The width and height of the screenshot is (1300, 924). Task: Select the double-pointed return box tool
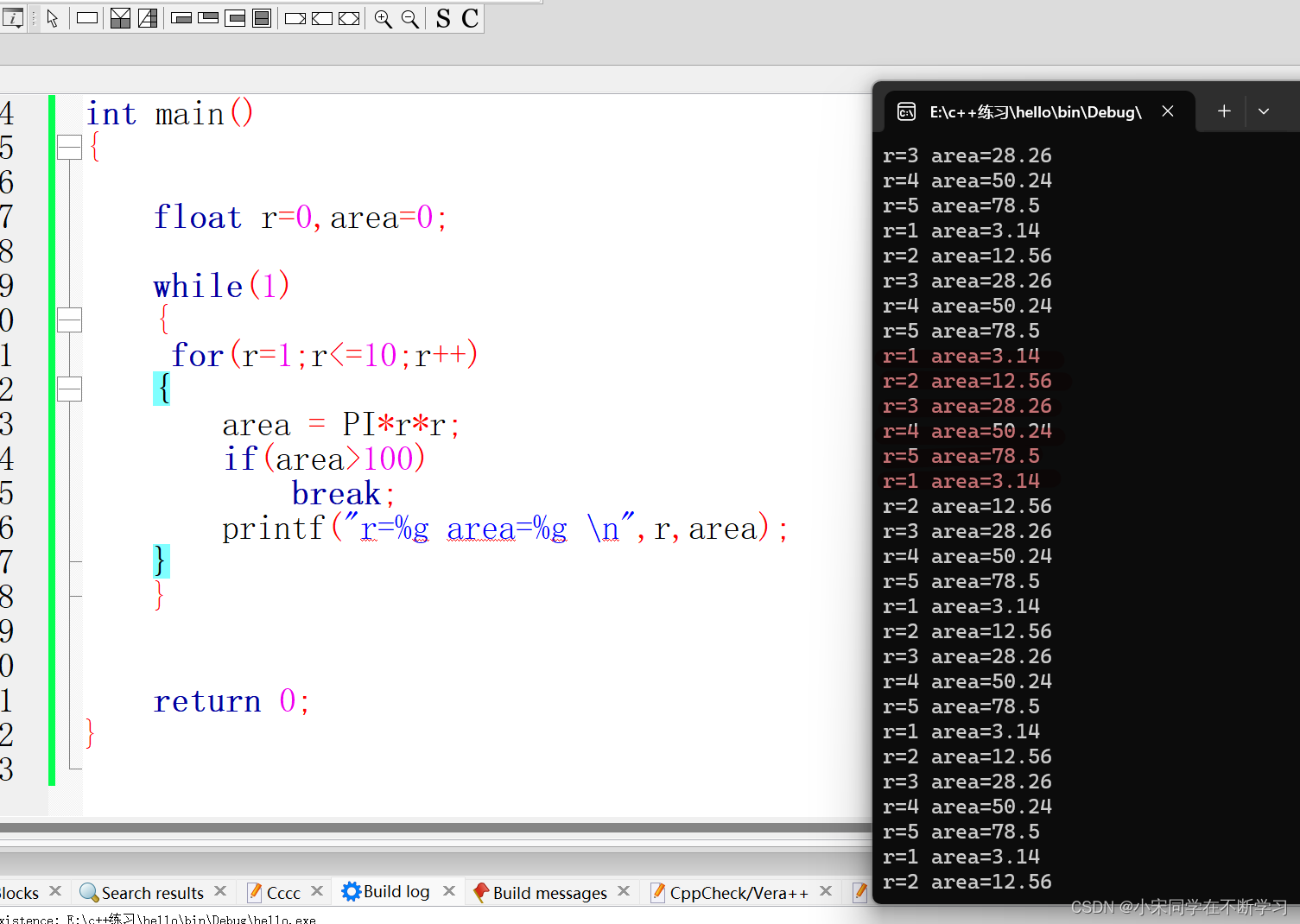[x=349, y=18]
